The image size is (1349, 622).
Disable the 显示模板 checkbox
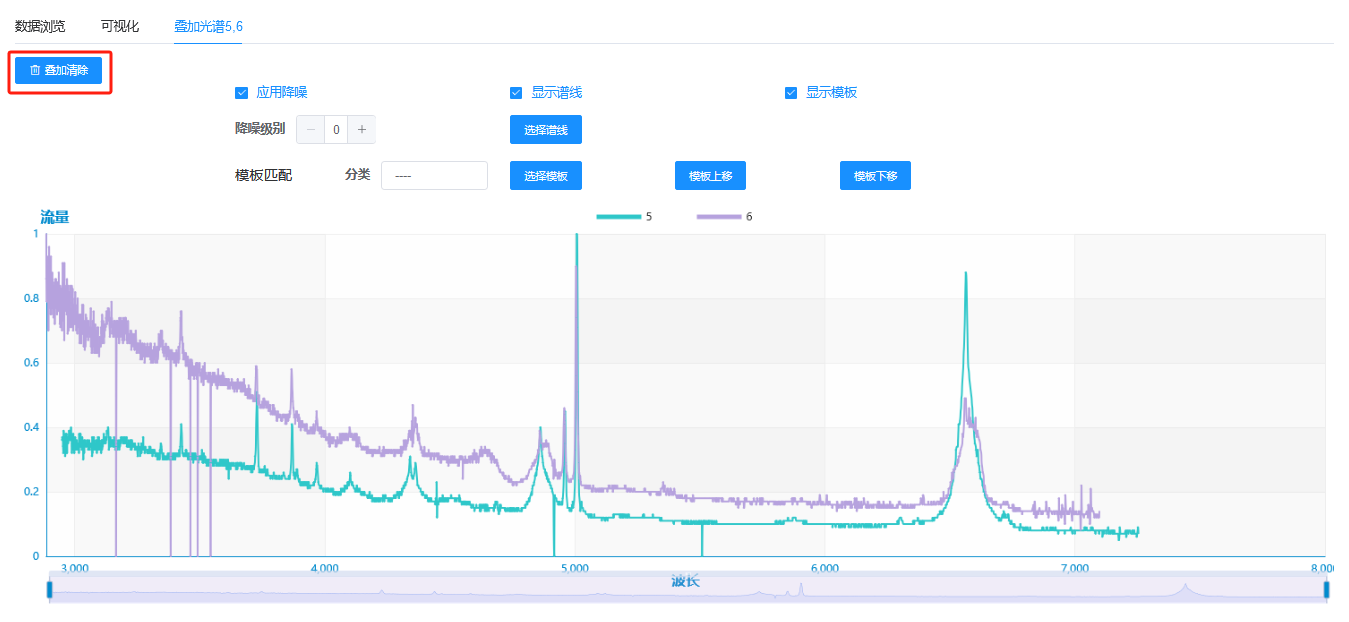pos(791,93)
